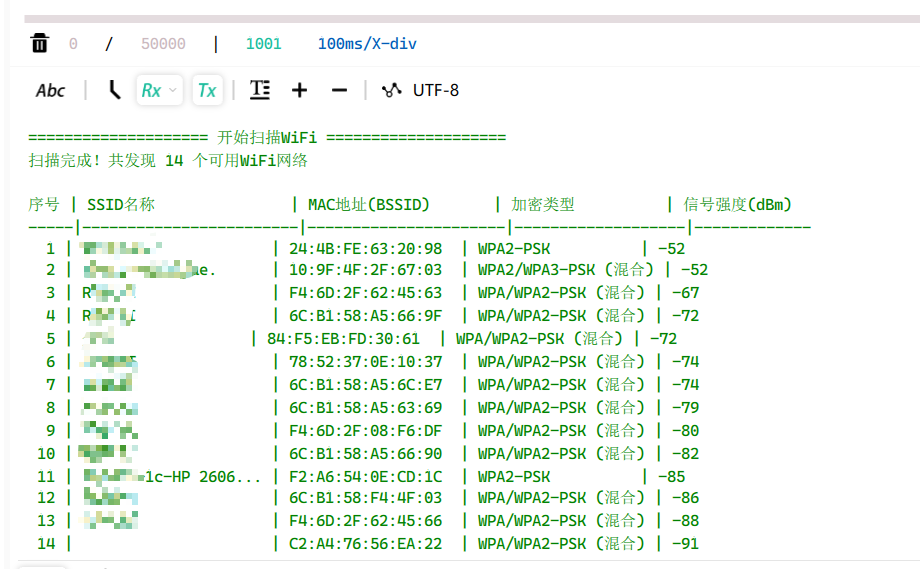Viewport: 920px width, 569px height.
Task: Click MAC address 24:4B:FE:63:20:98
Action: pyautogui.click(x=365, y=249)
